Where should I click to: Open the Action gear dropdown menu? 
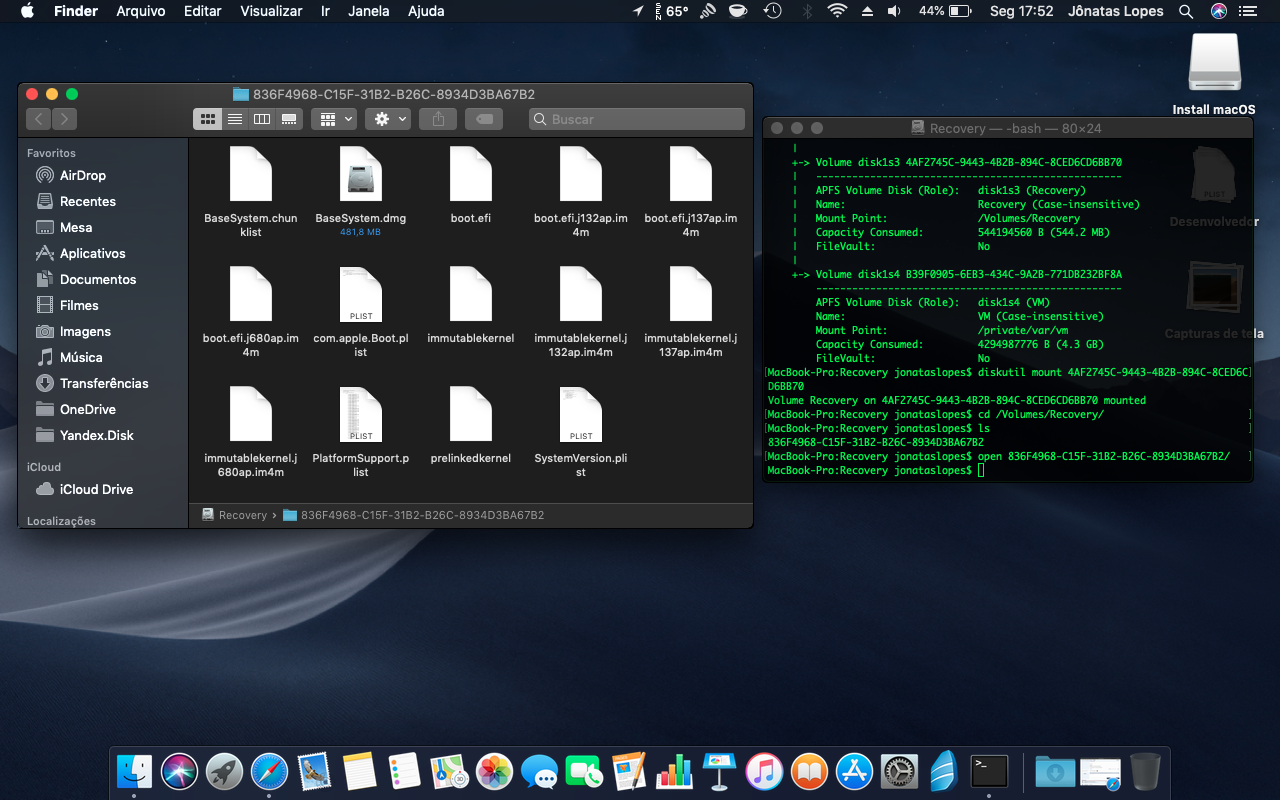pyautogui.click(x=388, y=119)
